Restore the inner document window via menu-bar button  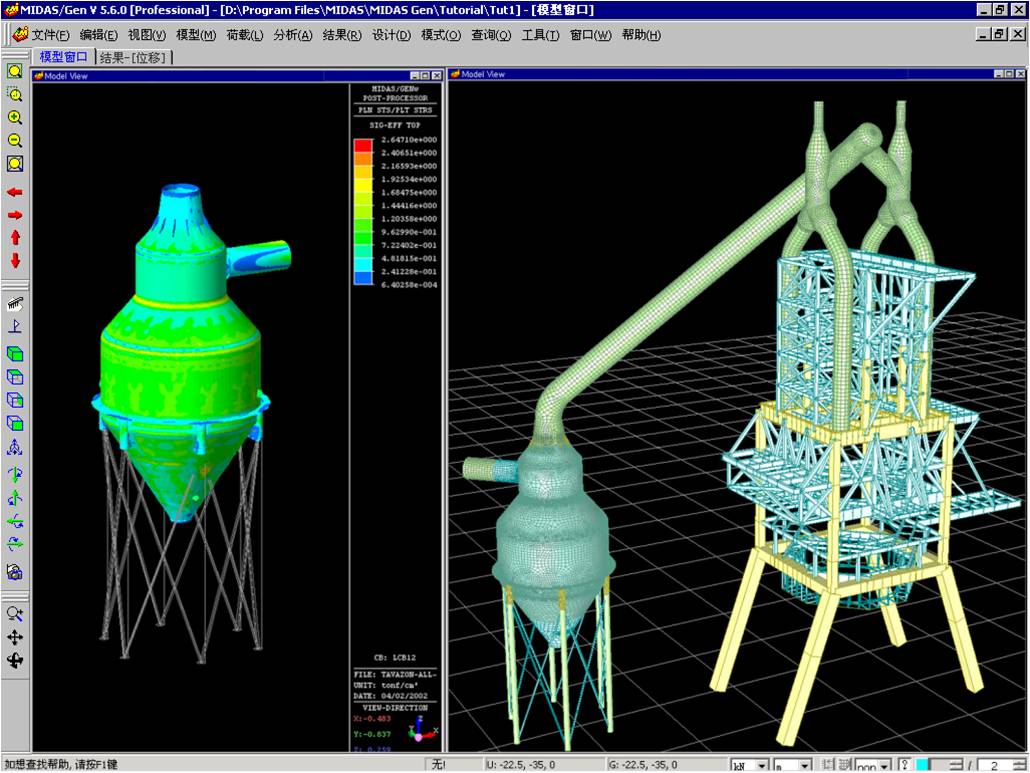[x=999, y=33]
